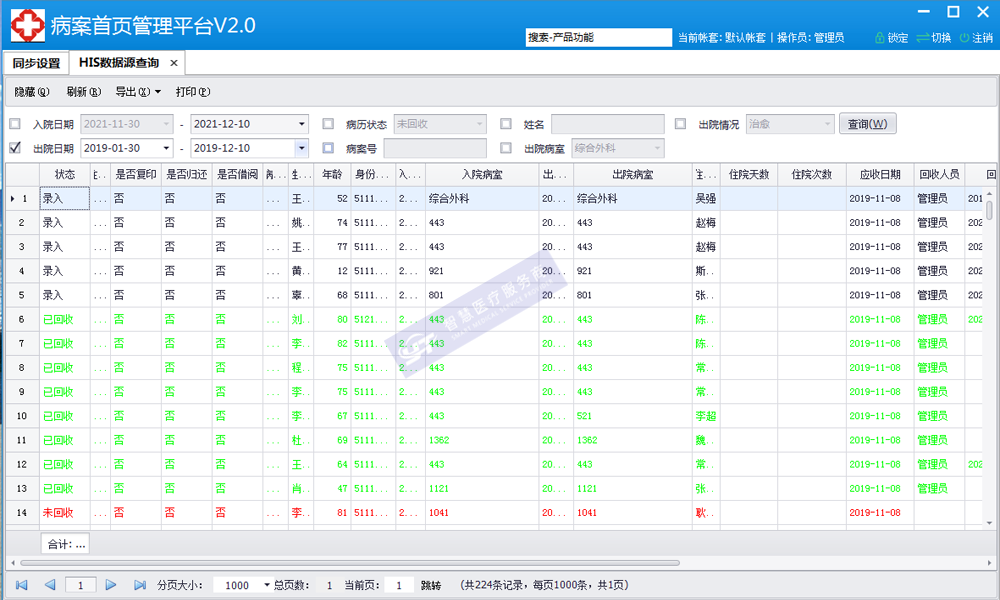Viewport: 1000px width, 600px height.
Task: Click the 打印 print button
Action: tap(193, 92)
